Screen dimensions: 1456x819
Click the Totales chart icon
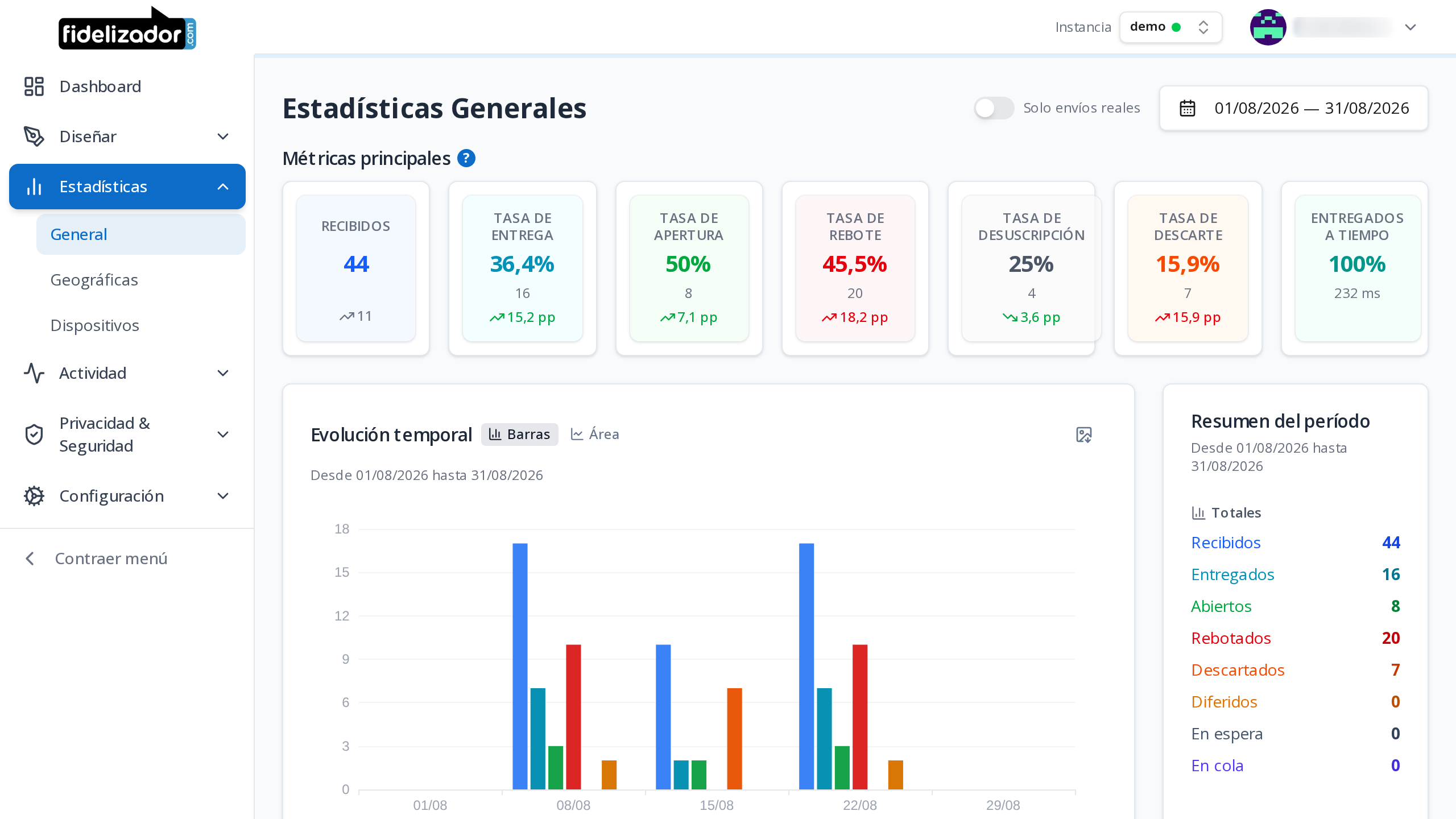coord(1198,513)
